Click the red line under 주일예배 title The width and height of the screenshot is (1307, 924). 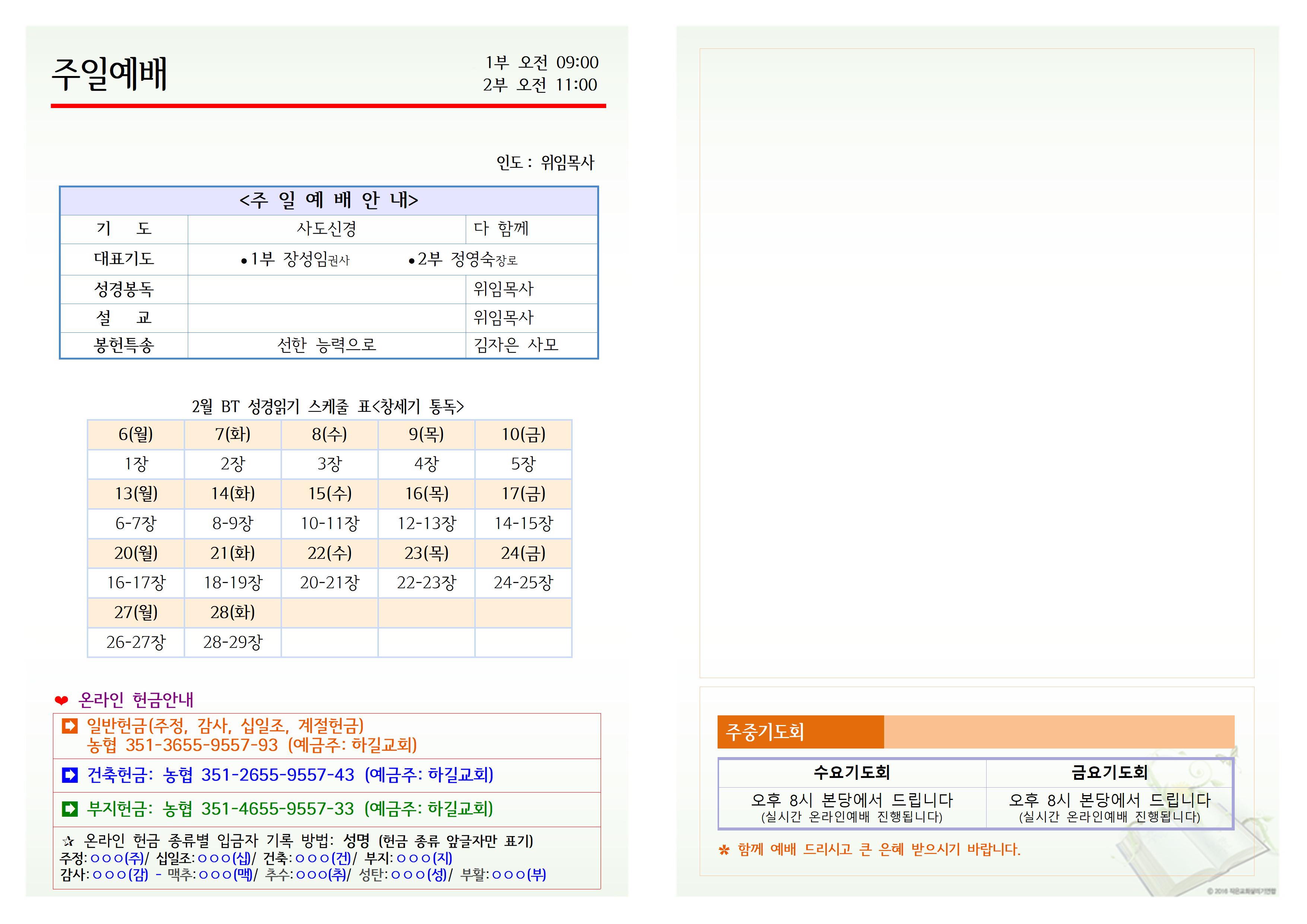coord(329,106)
